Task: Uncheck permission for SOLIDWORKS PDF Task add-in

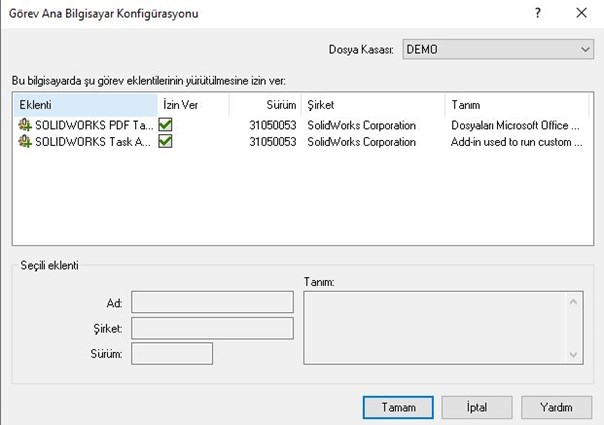Action: pyautogui.click(x=165, y=126)
